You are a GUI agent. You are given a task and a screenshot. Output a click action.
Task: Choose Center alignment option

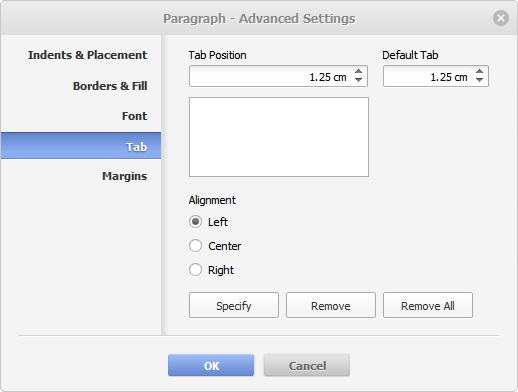click(196, 246)
